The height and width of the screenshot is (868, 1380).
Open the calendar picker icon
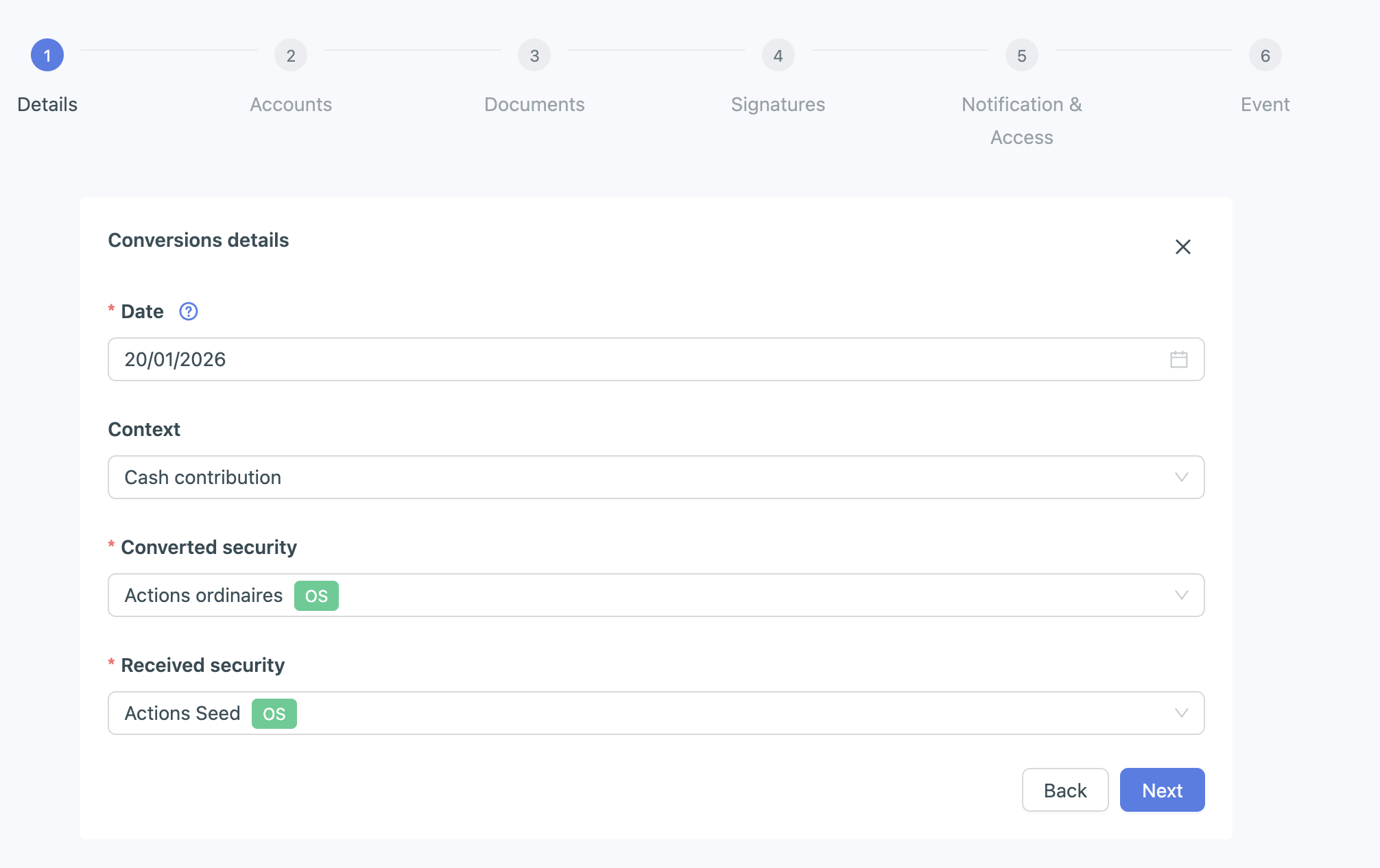pyautogui.click(x=1178, y=359)
